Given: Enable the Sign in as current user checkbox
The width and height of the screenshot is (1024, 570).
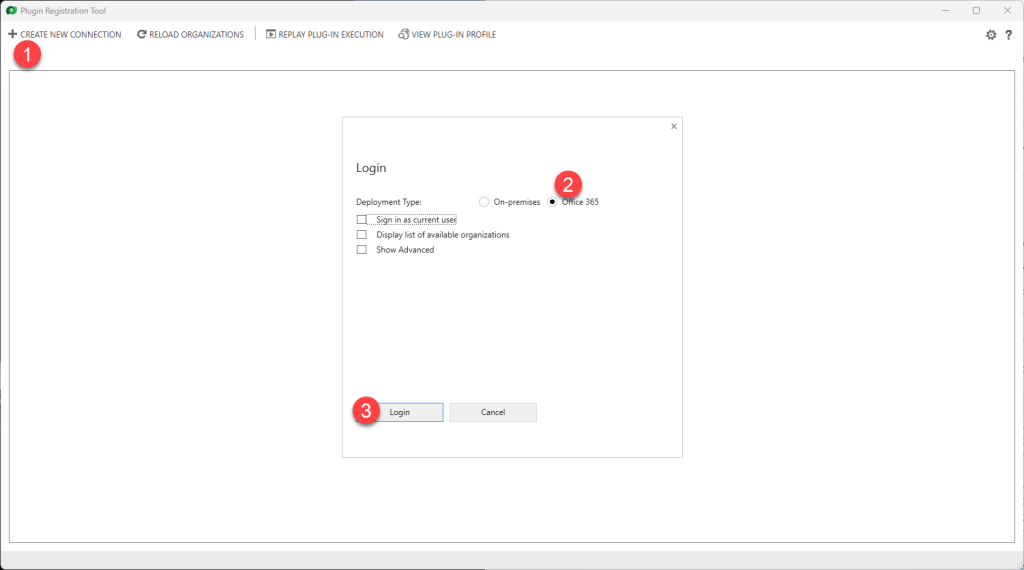Looking at the screenshot, I should (362, 219).
